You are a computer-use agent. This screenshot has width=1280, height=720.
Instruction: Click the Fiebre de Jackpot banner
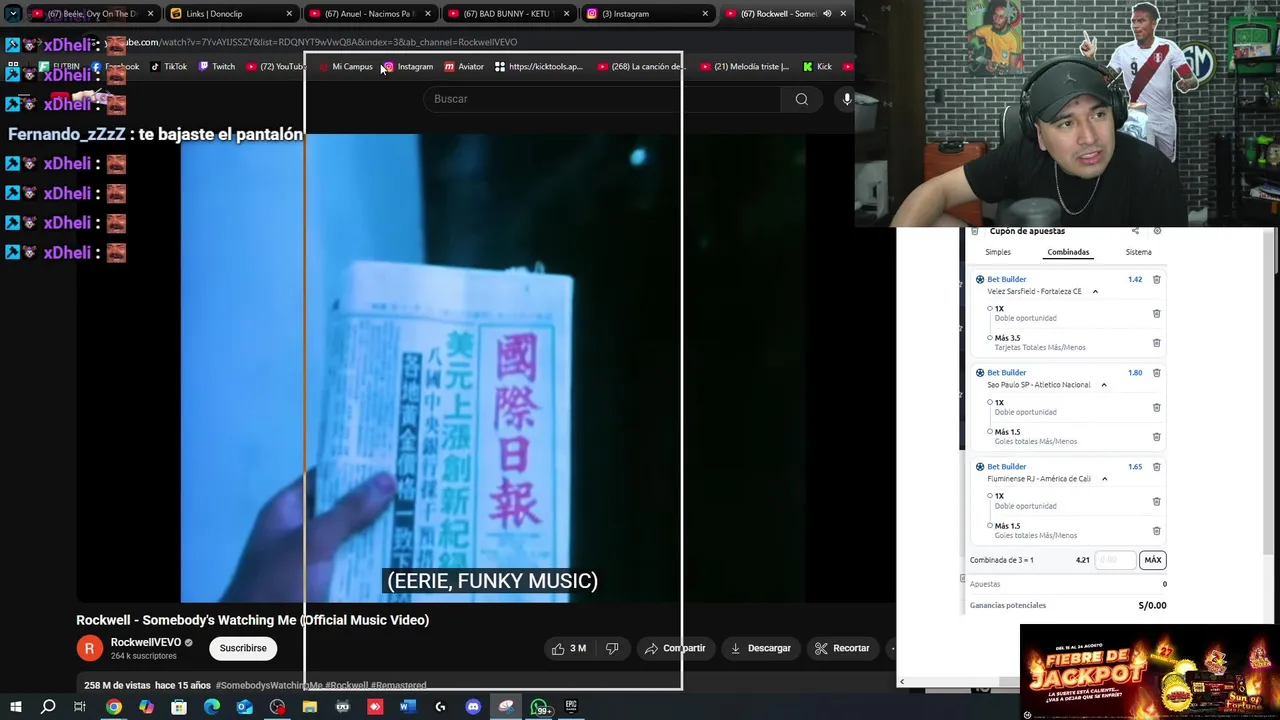tap(1148, 672)
